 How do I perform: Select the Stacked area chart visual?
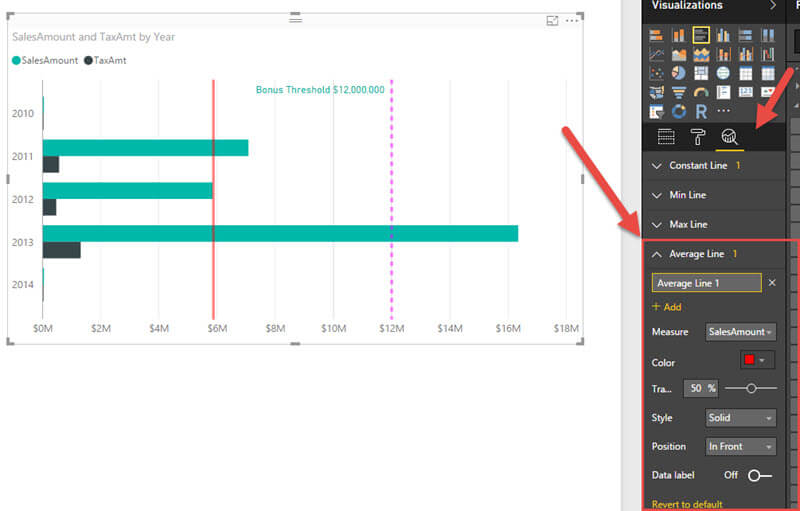701,54
